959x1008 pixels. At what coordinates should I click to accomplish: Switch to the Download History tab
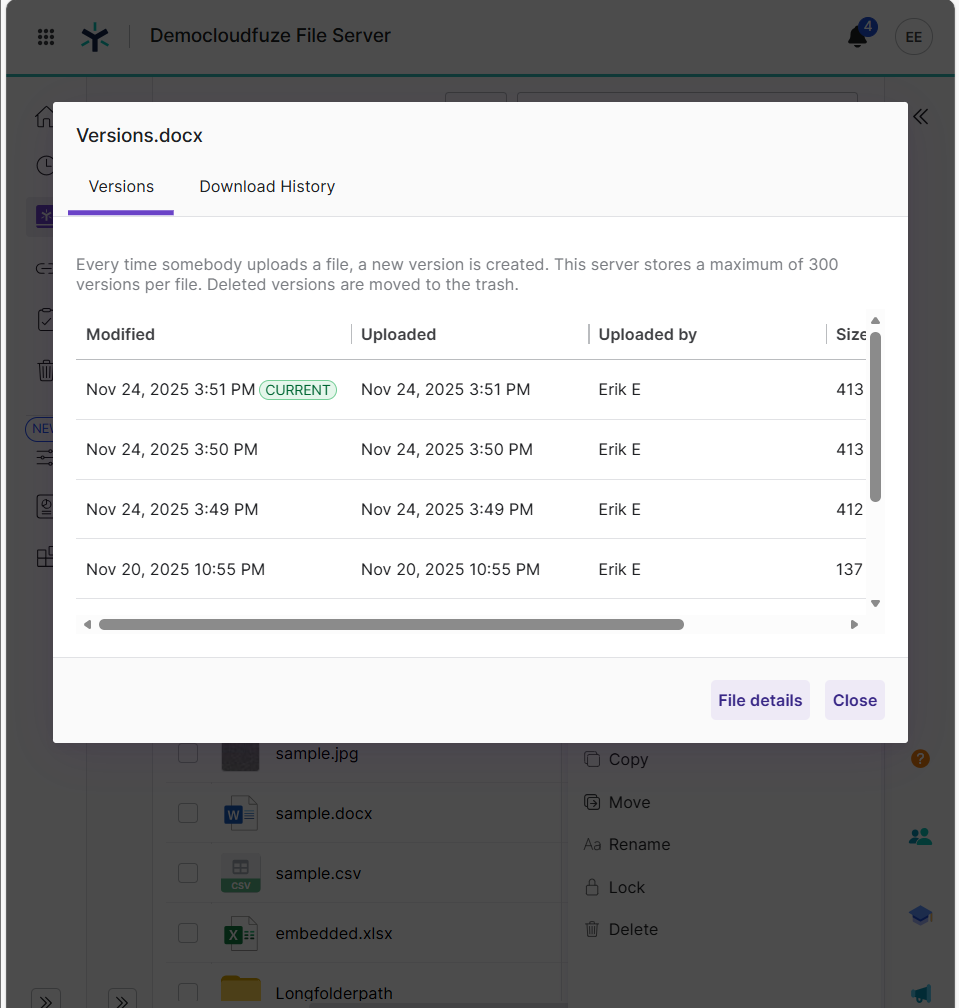(266, 187)
